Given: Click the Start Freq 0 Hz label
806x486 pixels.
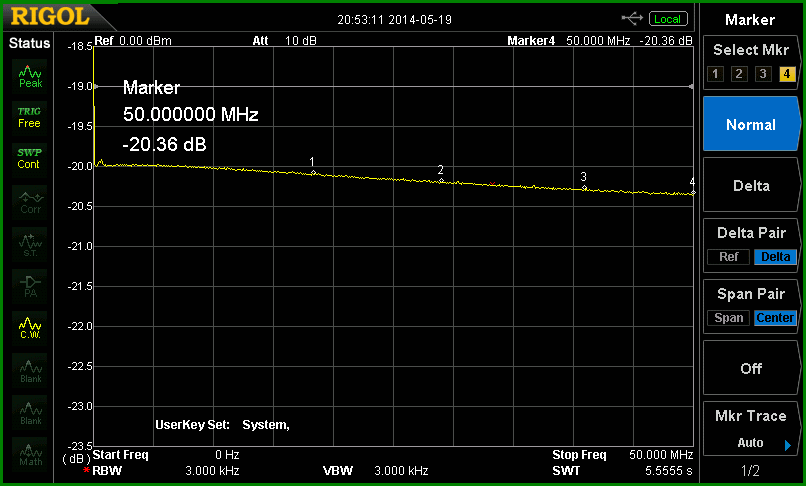Looking at the screenshot, I should tap(166, 455).
